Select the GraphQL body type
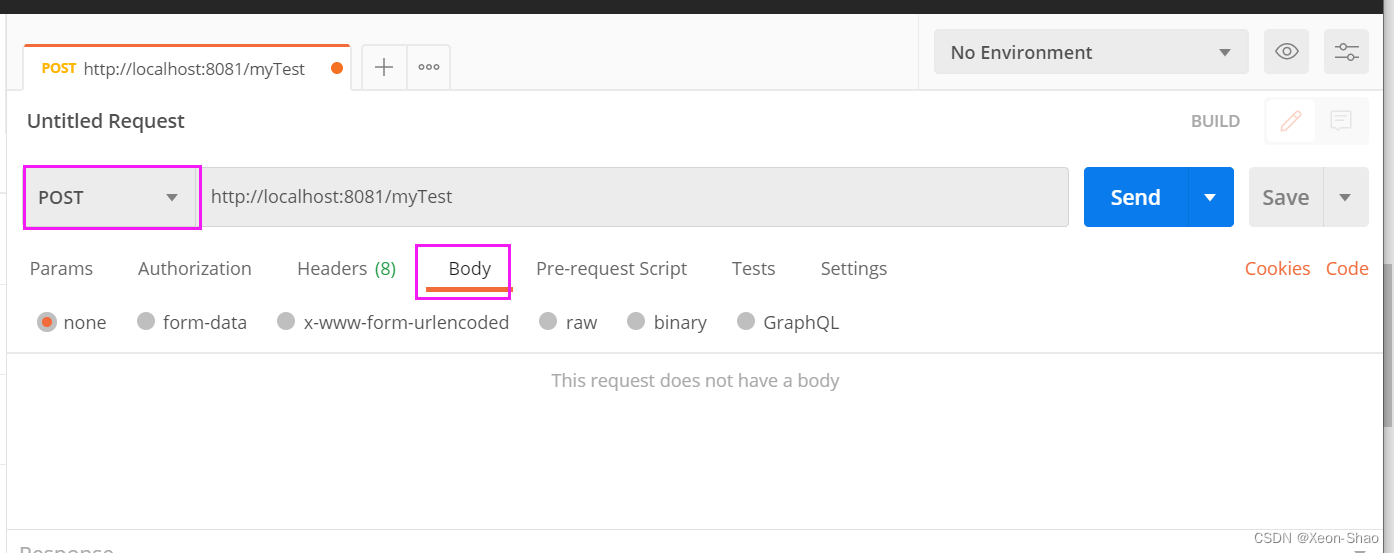This screenshot has height=553, width=1394. (x=788, y=322)
